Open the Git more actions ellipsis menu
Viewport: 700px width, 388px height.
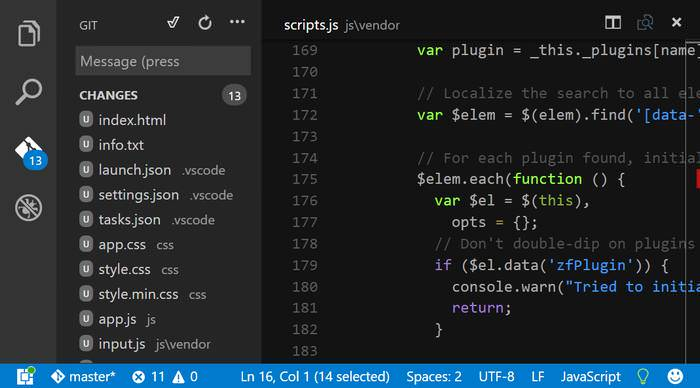pos(237,21)
